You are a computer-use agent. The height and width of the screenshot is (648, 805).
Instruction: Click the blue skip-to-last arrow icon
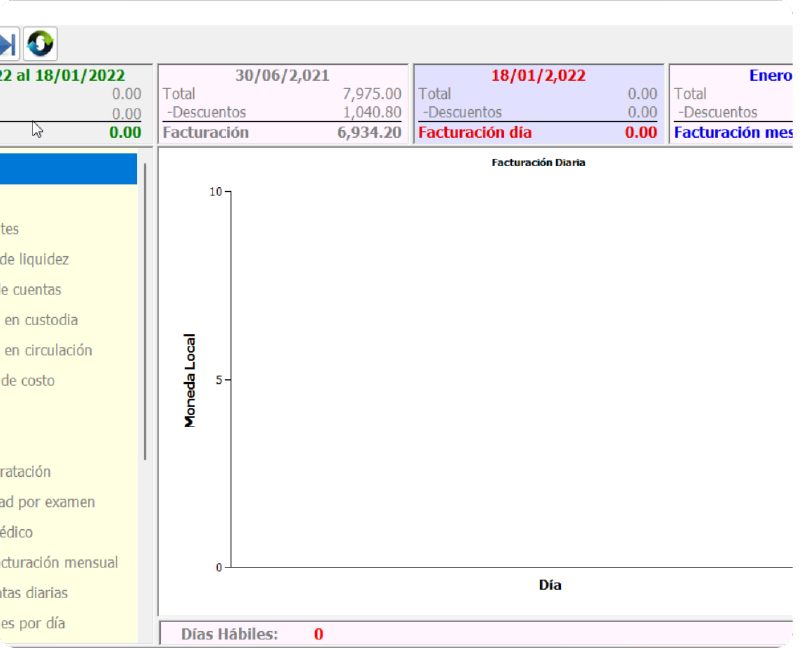(8, 44)
